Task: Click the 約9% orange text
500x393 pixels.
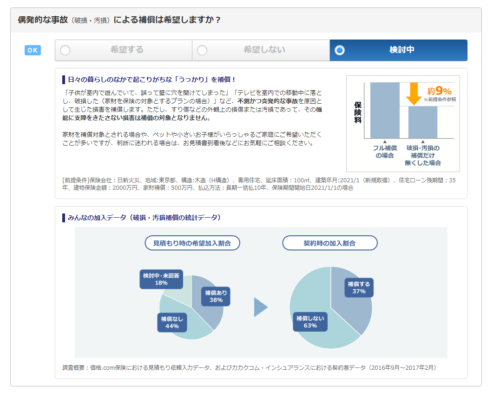Action: tap(439, 91)
